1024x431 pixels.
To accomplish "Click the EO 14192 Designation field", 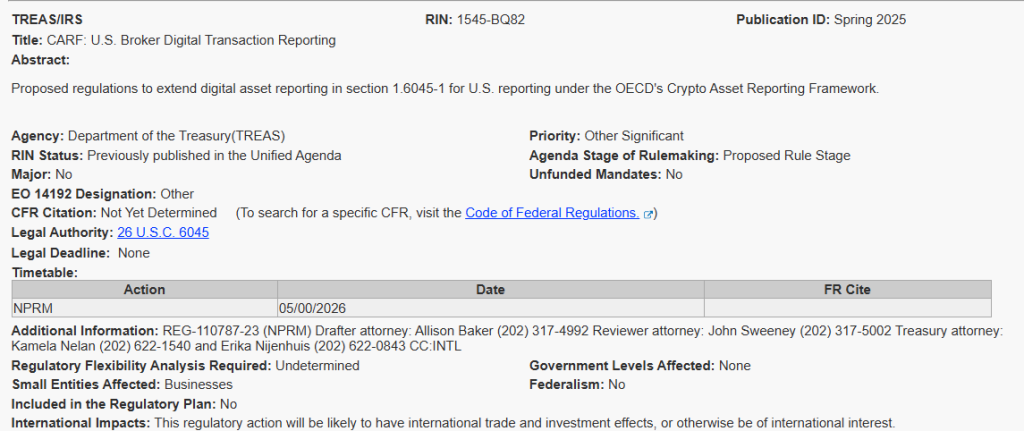I will (x=103, y=194).
